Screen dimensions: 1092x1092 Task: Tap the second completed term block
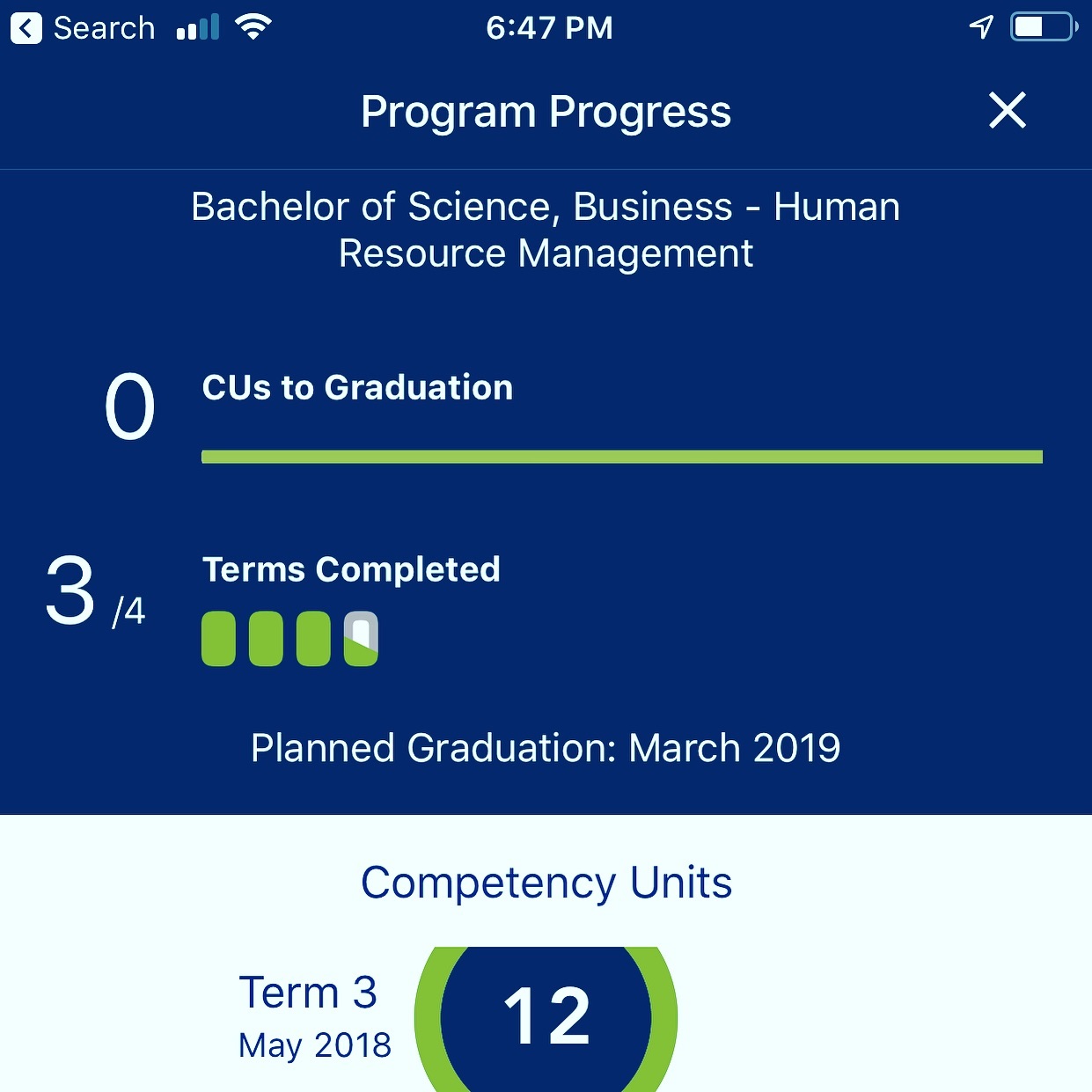click(266, 639)
